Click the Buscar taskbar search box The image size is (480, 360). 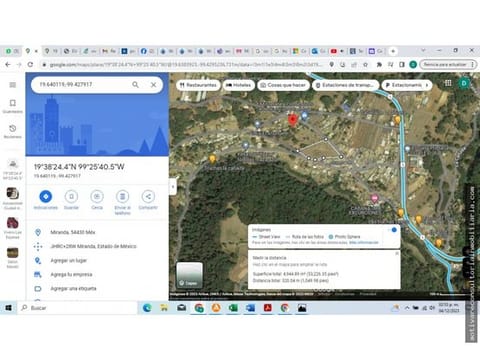(x=78, y=308)
